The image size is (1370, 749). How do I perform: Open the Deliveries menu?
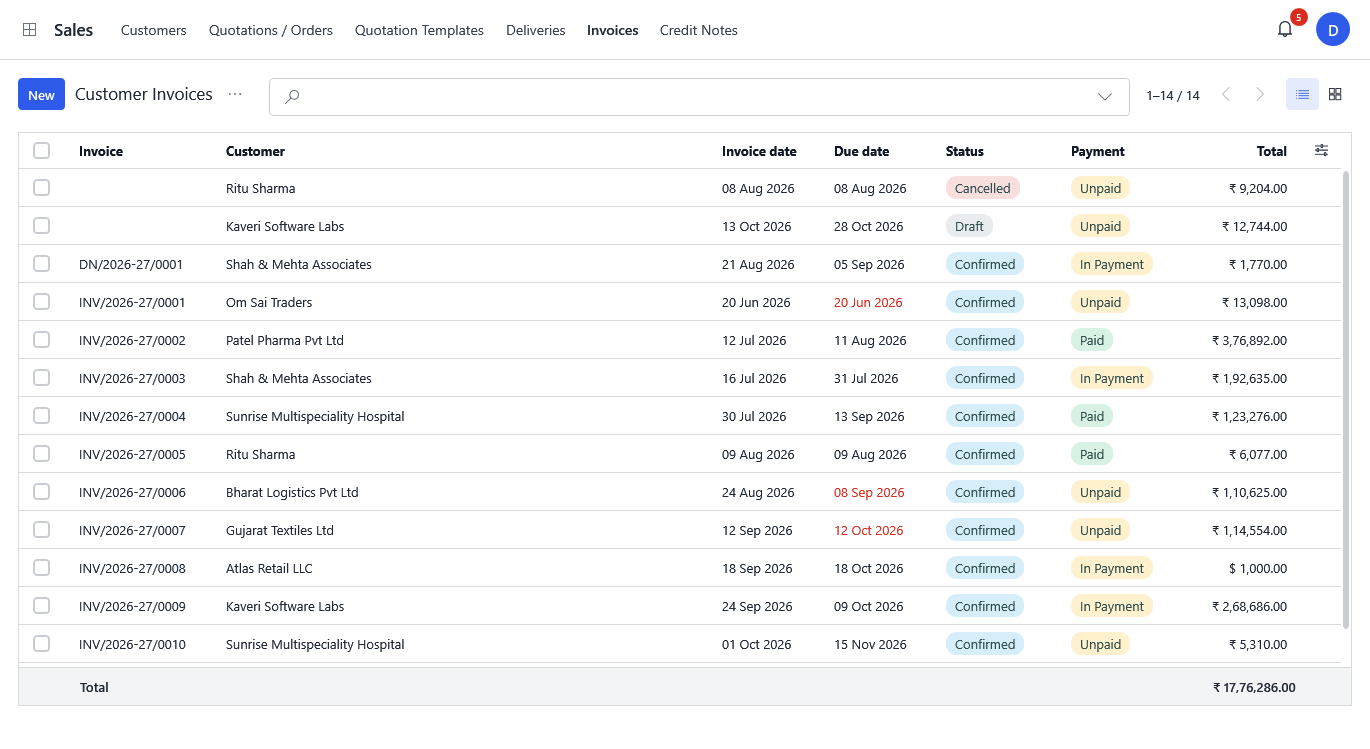coord(536,30)
